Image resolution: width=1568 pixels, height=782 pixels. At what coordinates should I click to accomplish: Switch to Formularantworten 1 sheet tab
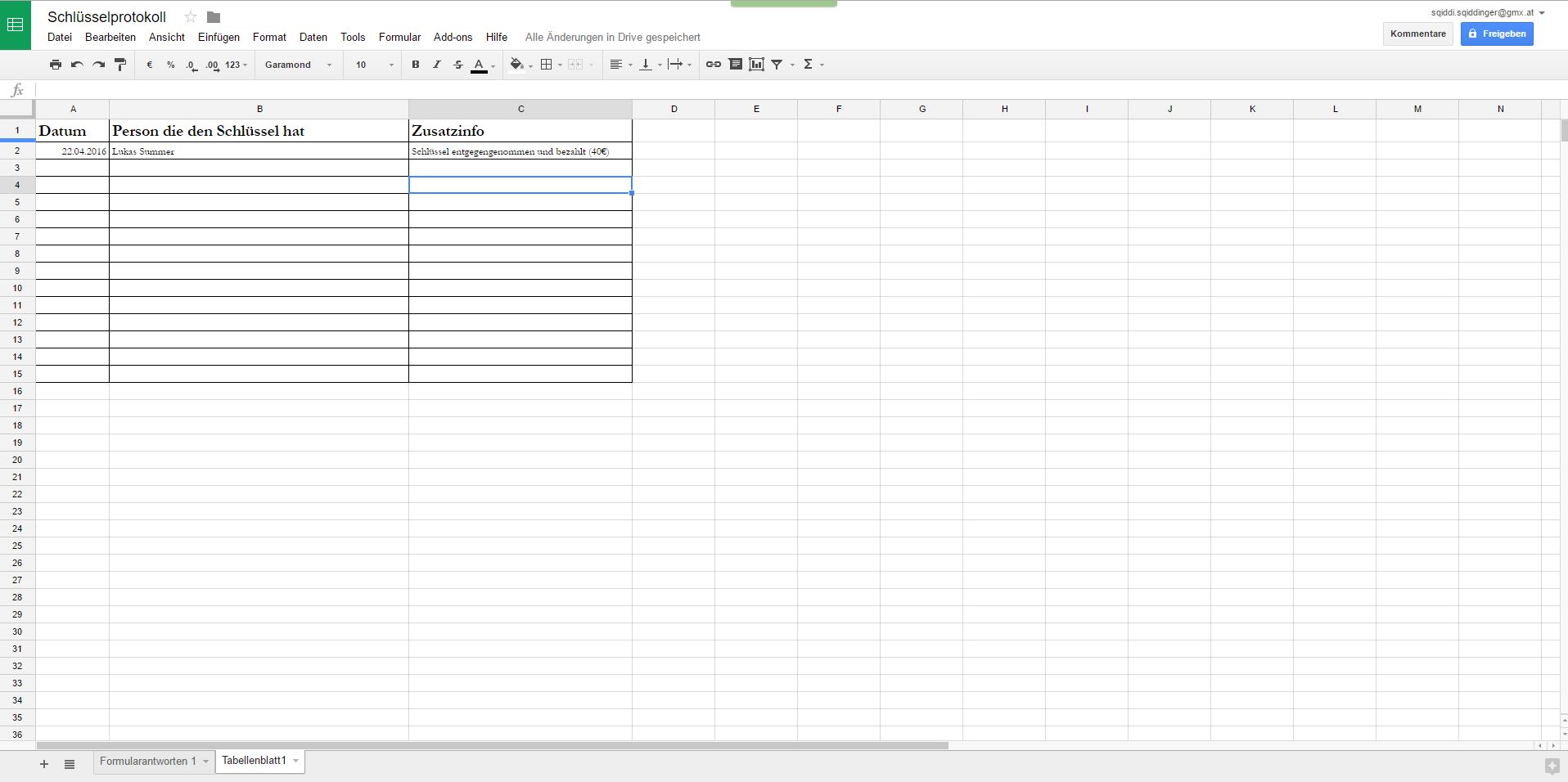147,761
